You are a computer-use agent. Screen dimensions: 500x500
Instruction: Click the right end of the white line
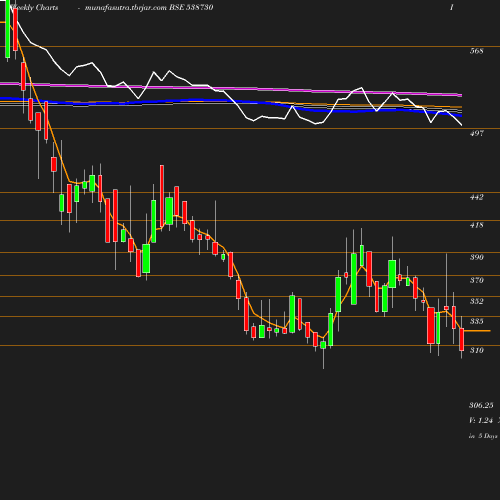(461, 125)
